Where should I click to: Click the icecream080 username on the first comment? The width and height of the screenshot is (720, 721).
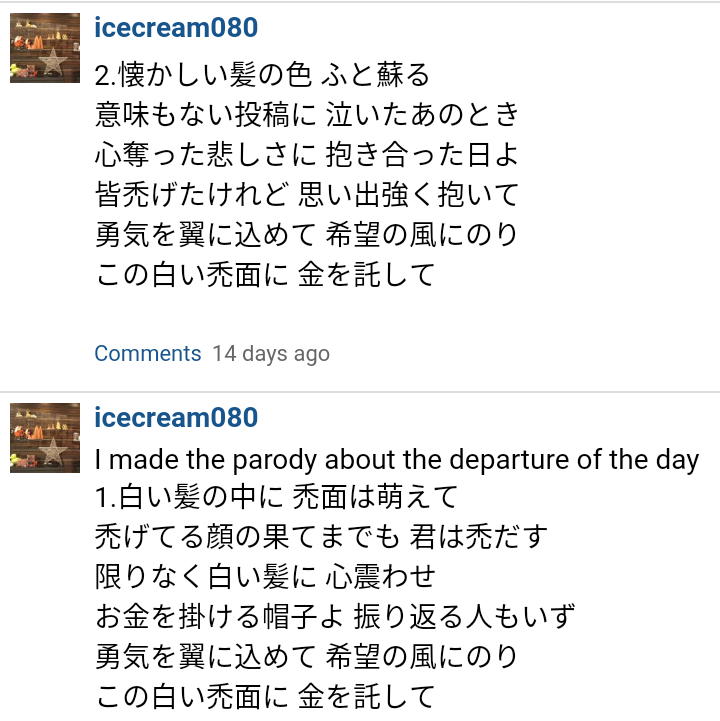click(176, 28)
